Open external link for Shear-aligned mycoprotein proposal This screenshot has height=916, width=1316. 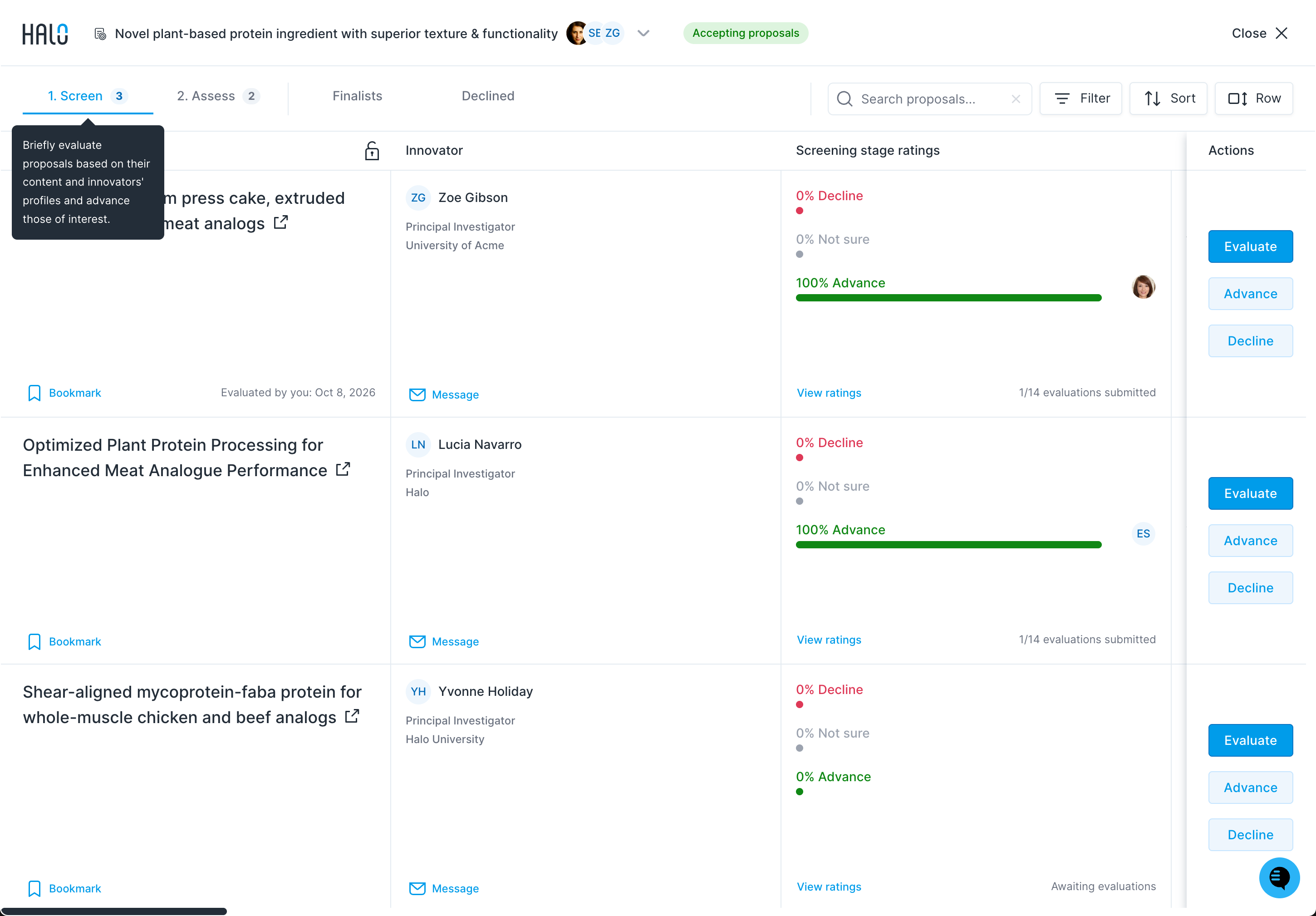(352, 717)
